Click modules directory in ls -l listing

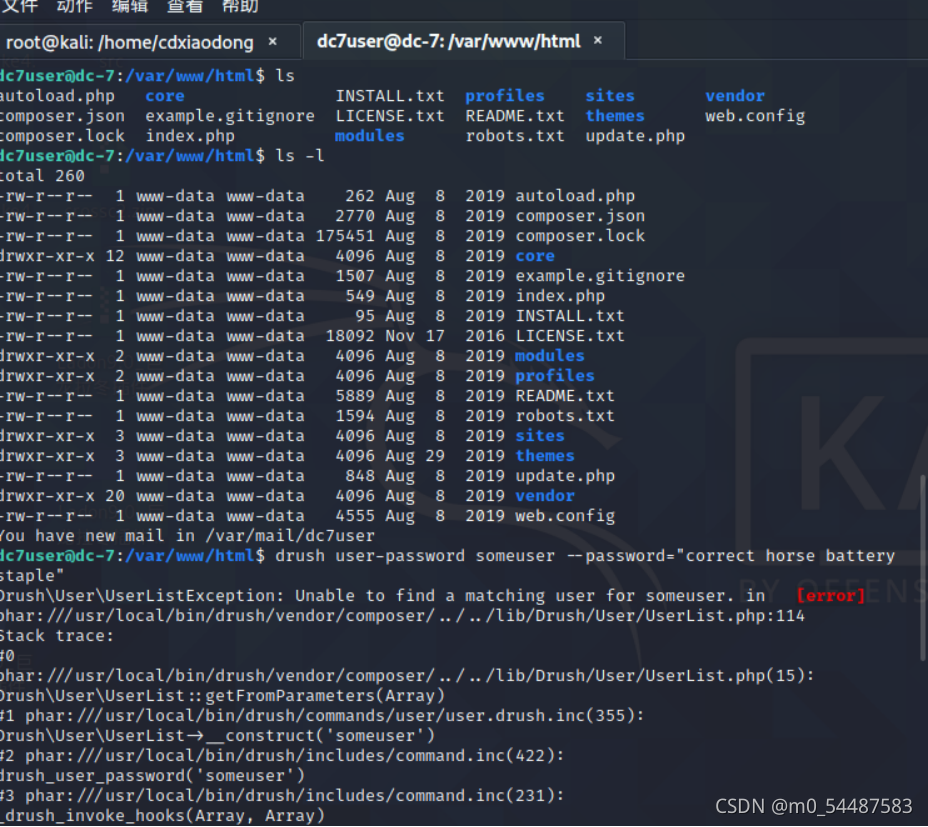pos(550,356)
